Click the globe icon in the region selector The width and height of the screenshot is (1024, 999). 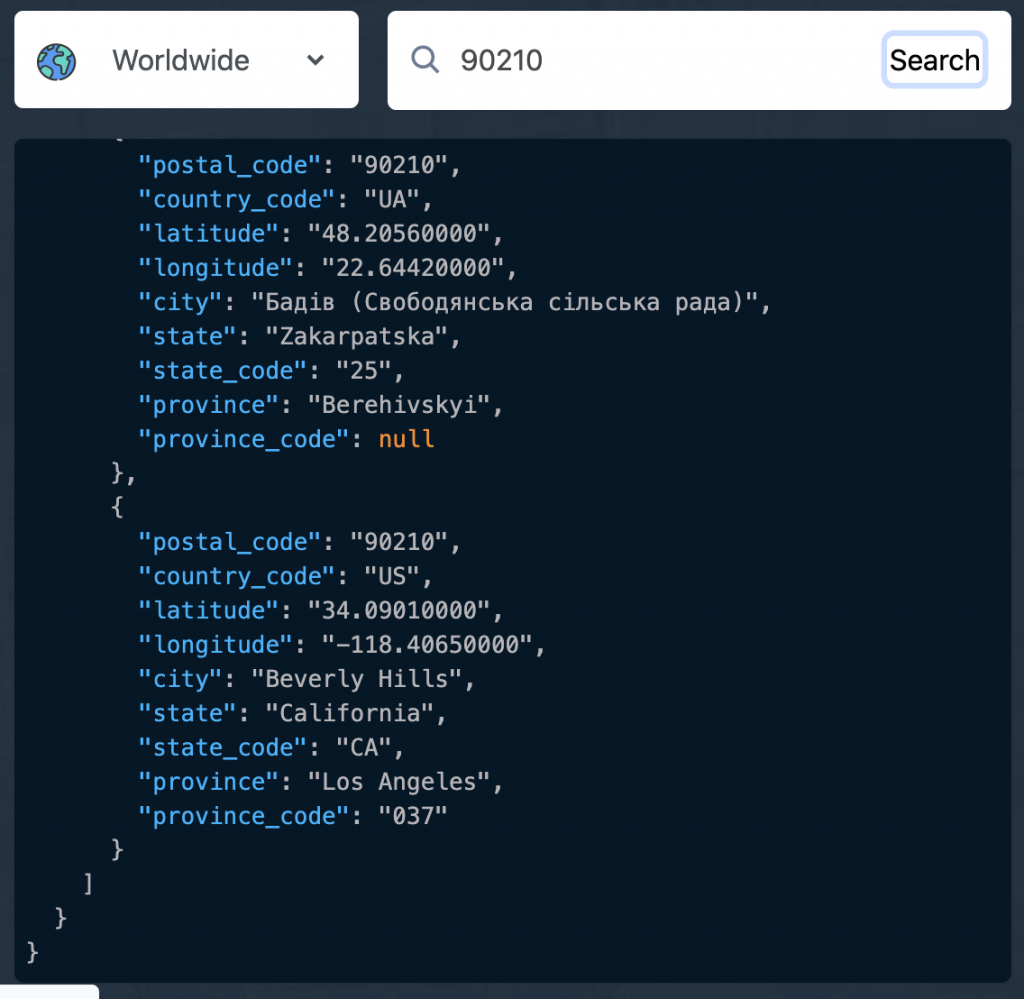click(x=56, y=61)
